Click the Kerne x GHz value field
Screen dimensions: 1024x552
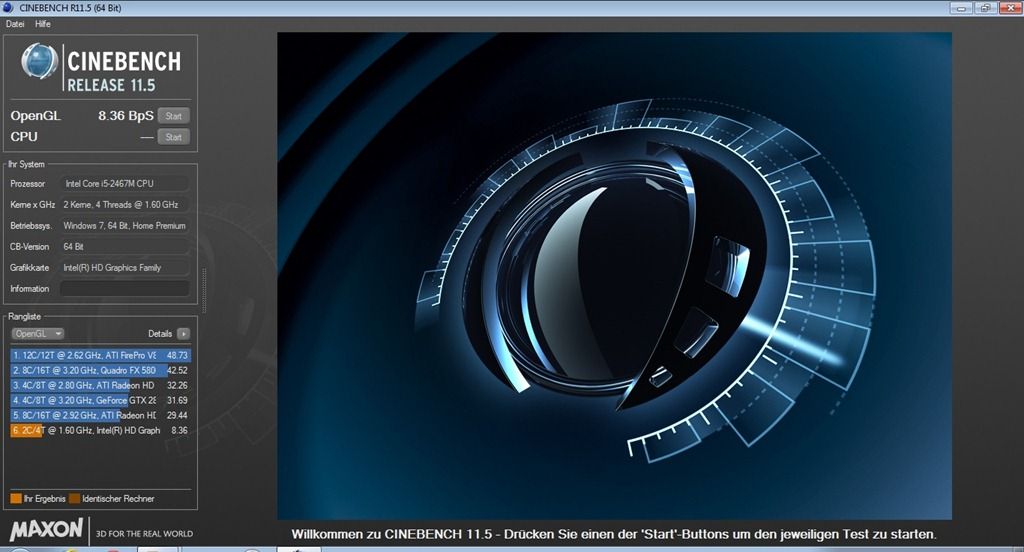pyautogui.click(x=125, y=204)
